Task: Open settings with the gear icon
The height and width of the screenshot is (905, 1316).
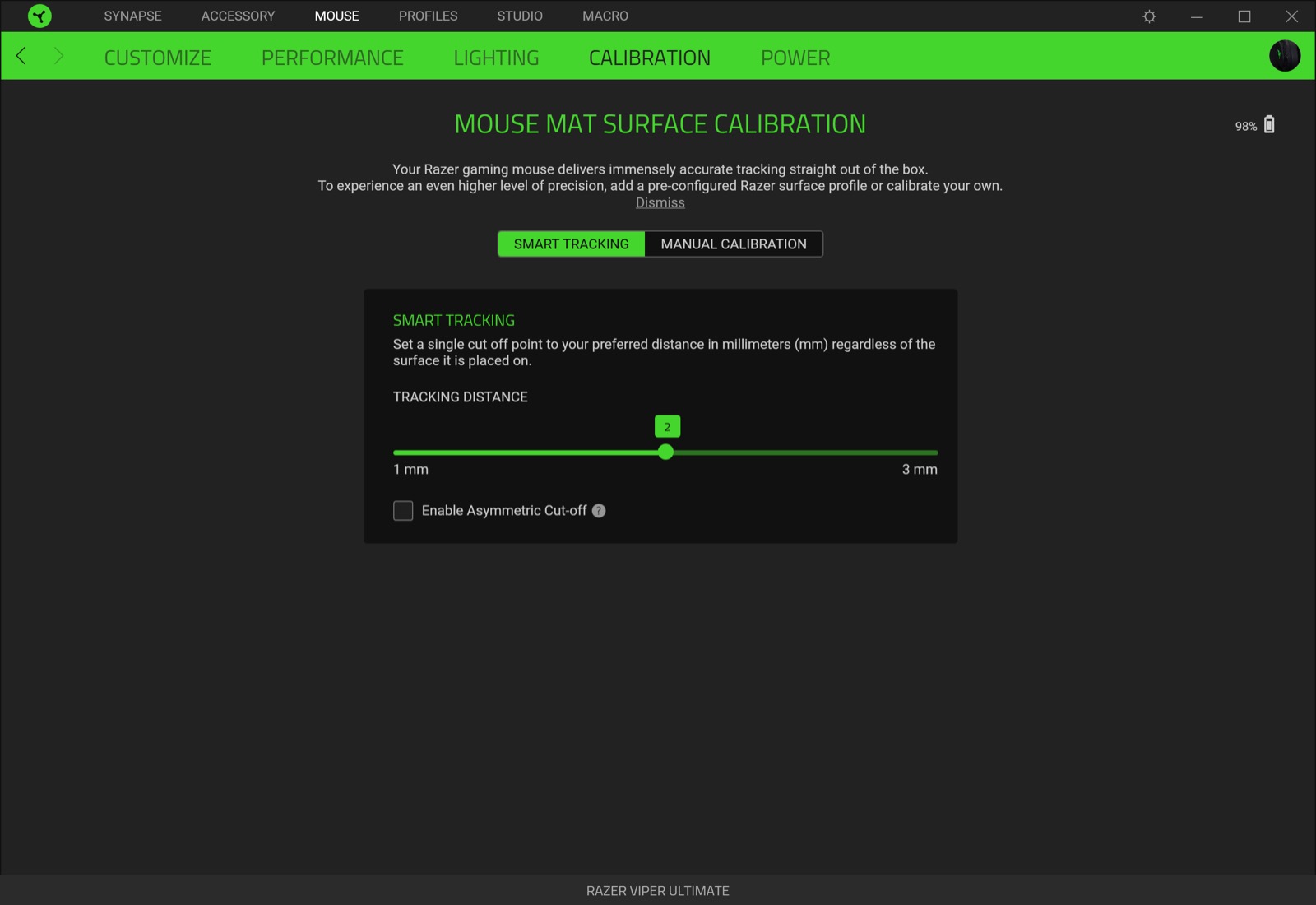Action: click(x=1149, y=16)
